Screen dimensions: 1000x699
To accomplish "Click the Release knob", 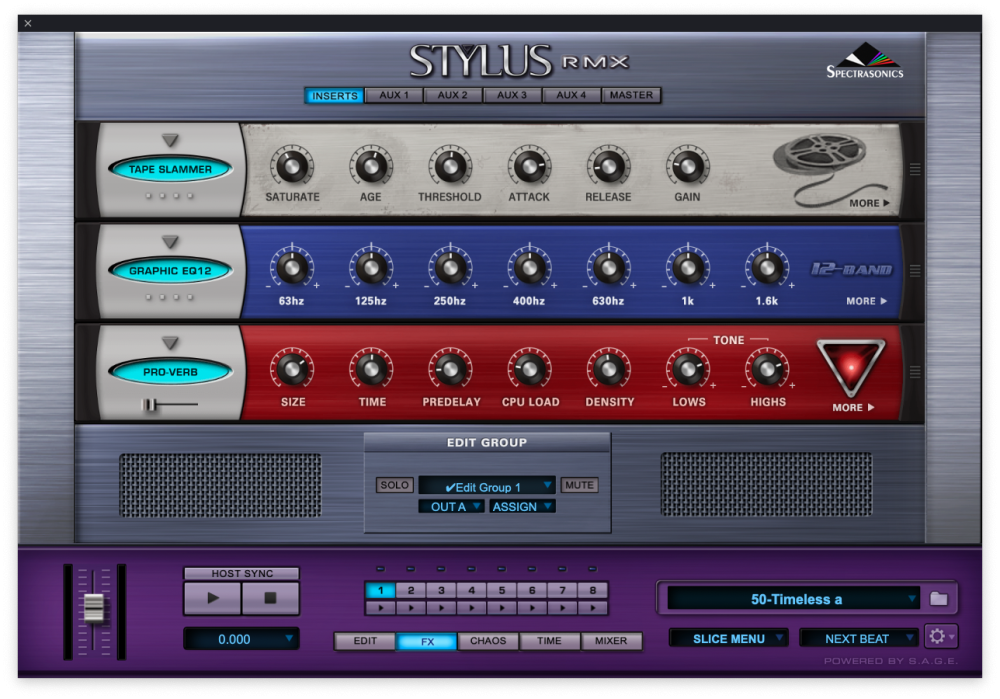I will point(608,166).
